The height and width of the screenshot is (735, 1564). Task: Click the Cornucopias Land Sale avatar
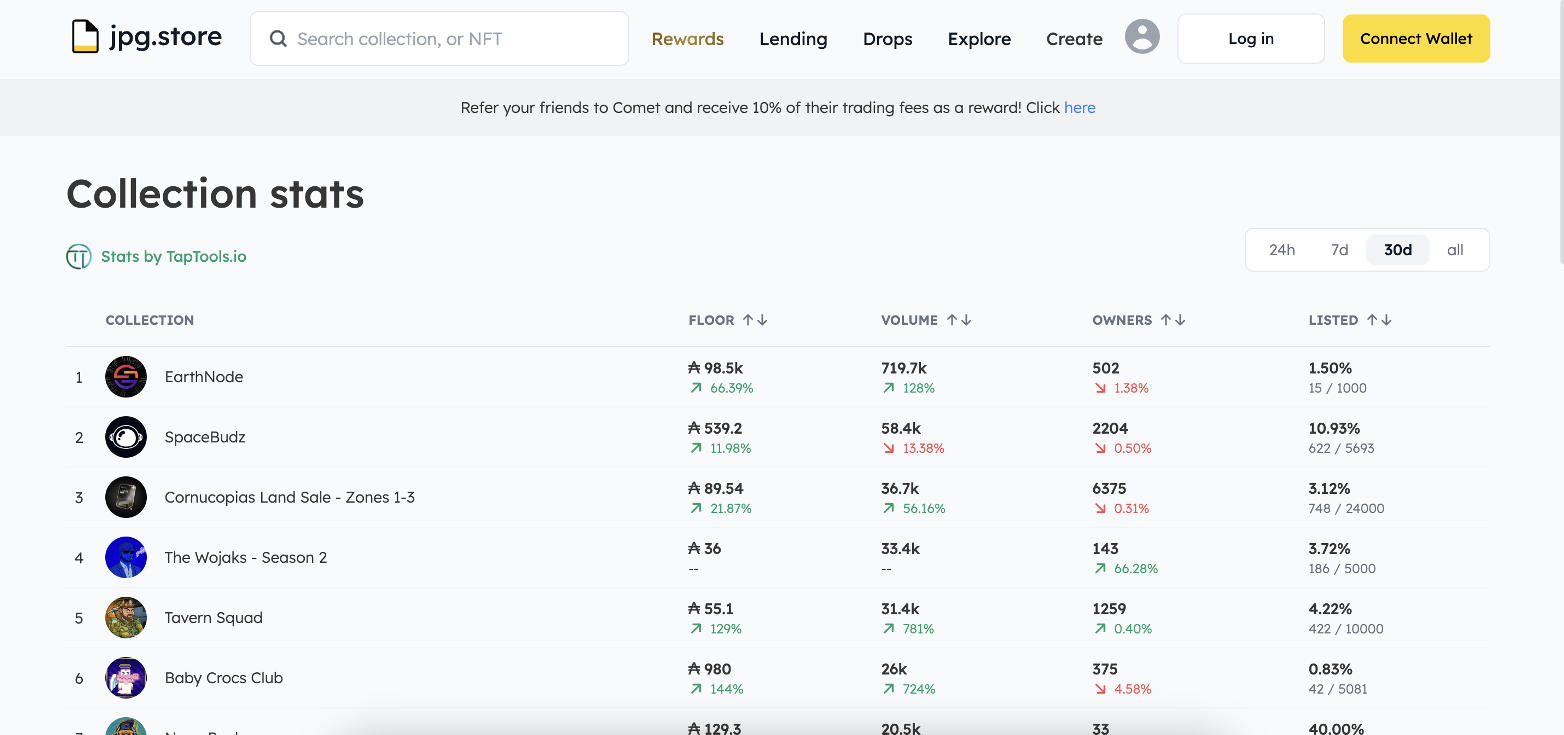126,497
